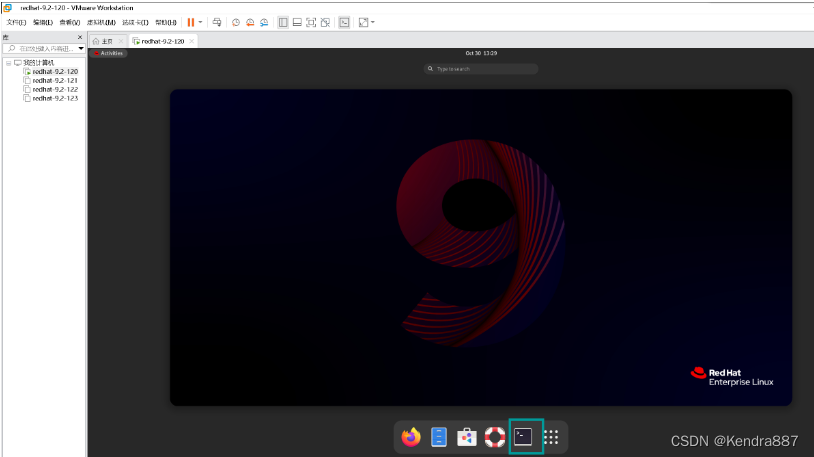Viewport: 814px width, 457px height.
Task: Toggle the thumbnail bar view icon
Action: pyautogui.click(x=297, y=22)
